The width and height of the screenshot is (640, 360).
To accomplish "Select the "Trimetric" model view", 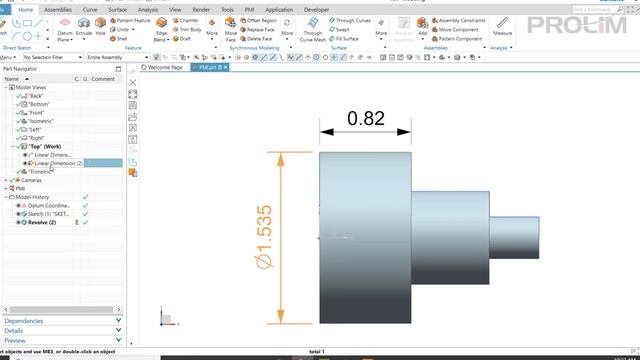I will tap(40, 172).
